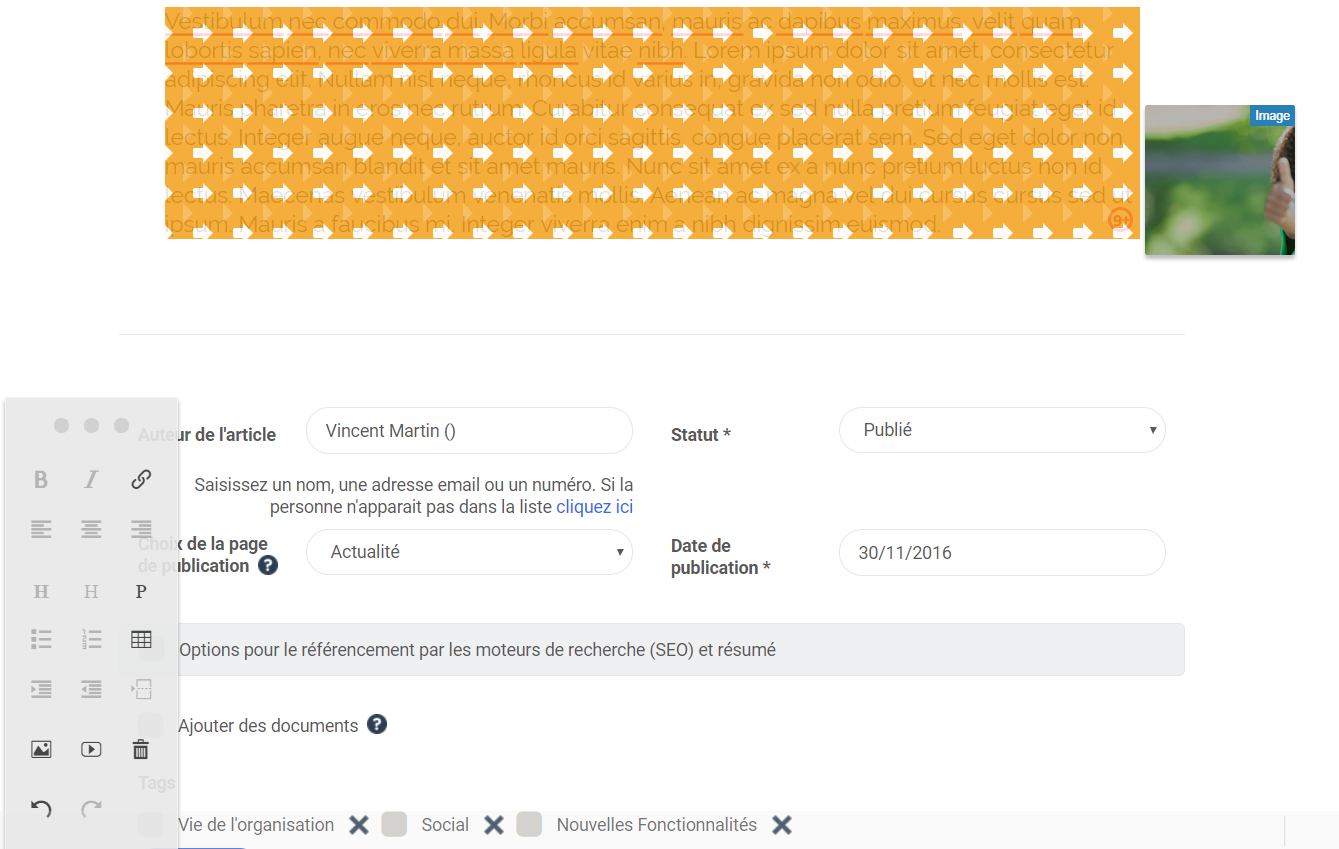Click the publication date field 30/11/2016
This screenshot has width=1339, height=849.
point(1001,552)
